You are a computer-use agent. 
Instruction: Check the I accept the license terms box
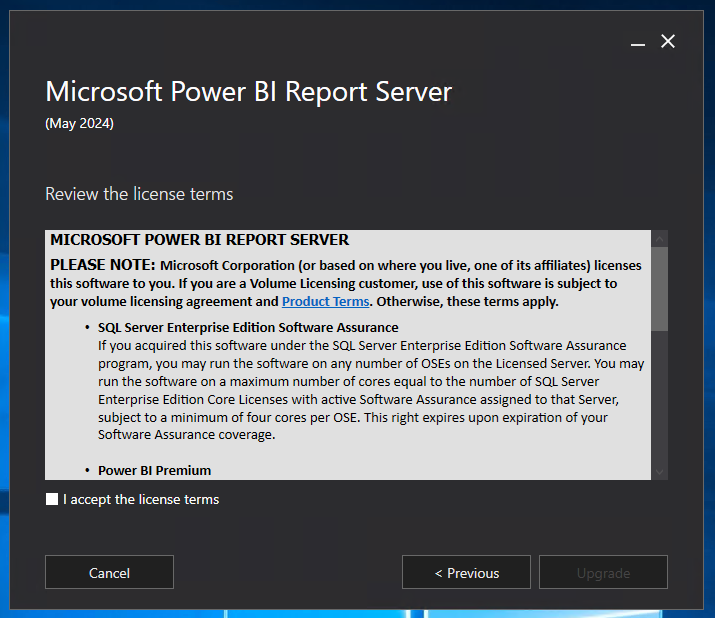(x=52, y=499)
